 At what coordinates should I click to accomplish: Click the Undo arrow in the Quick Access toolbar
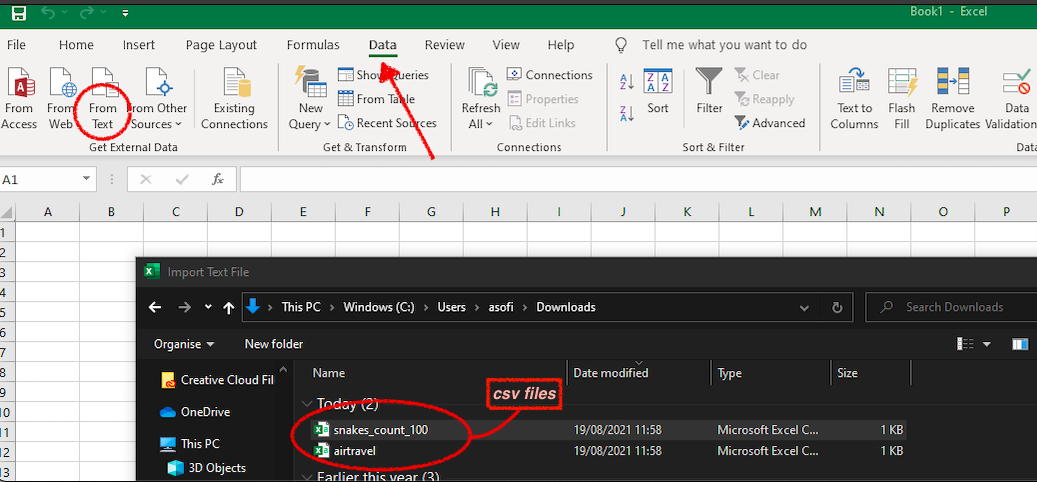pos(49,13)
